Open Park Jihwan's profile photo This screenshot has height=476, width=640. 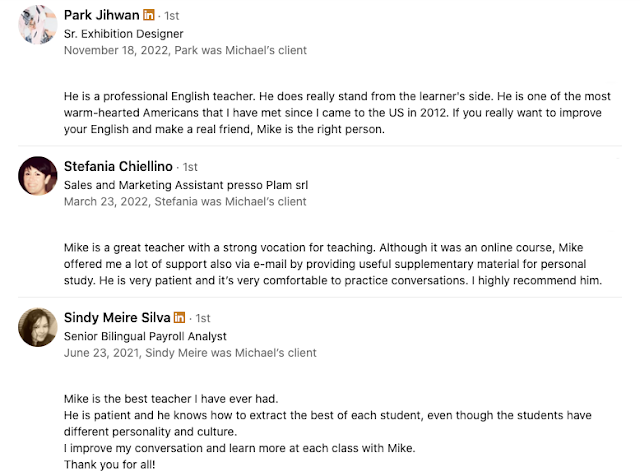[x=38, y=25]
